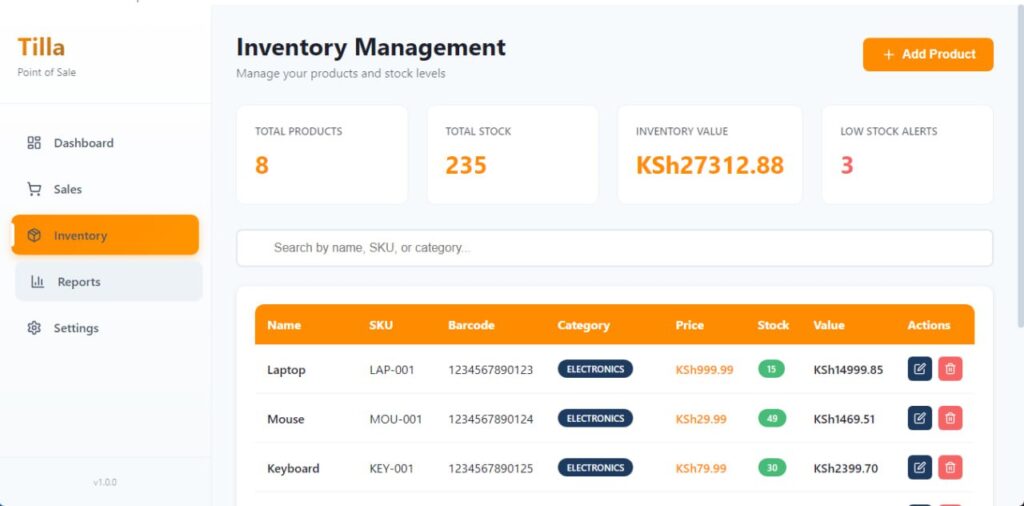This screenshot has width=1024, height=506.
Task: Focus the product search field
Action: (x=614, y=248)
